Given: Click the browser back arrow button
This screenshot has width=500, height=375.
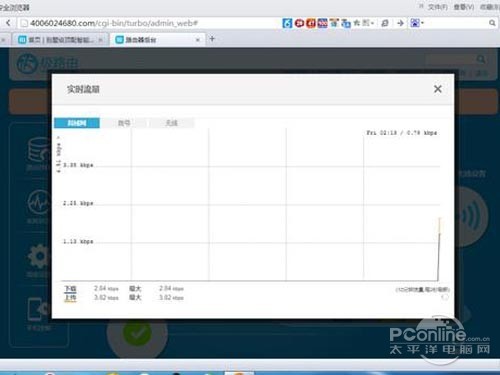Looking at the screenshot, I should (8, 23).
